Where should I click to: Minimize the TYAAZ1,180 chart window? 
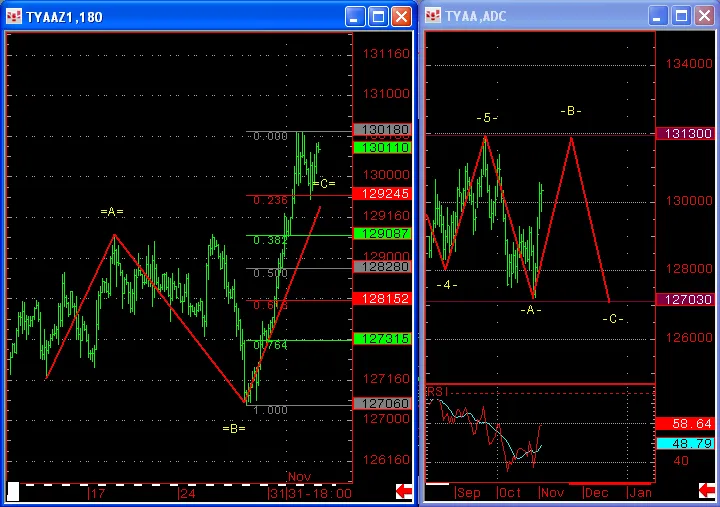coord(357,17)
